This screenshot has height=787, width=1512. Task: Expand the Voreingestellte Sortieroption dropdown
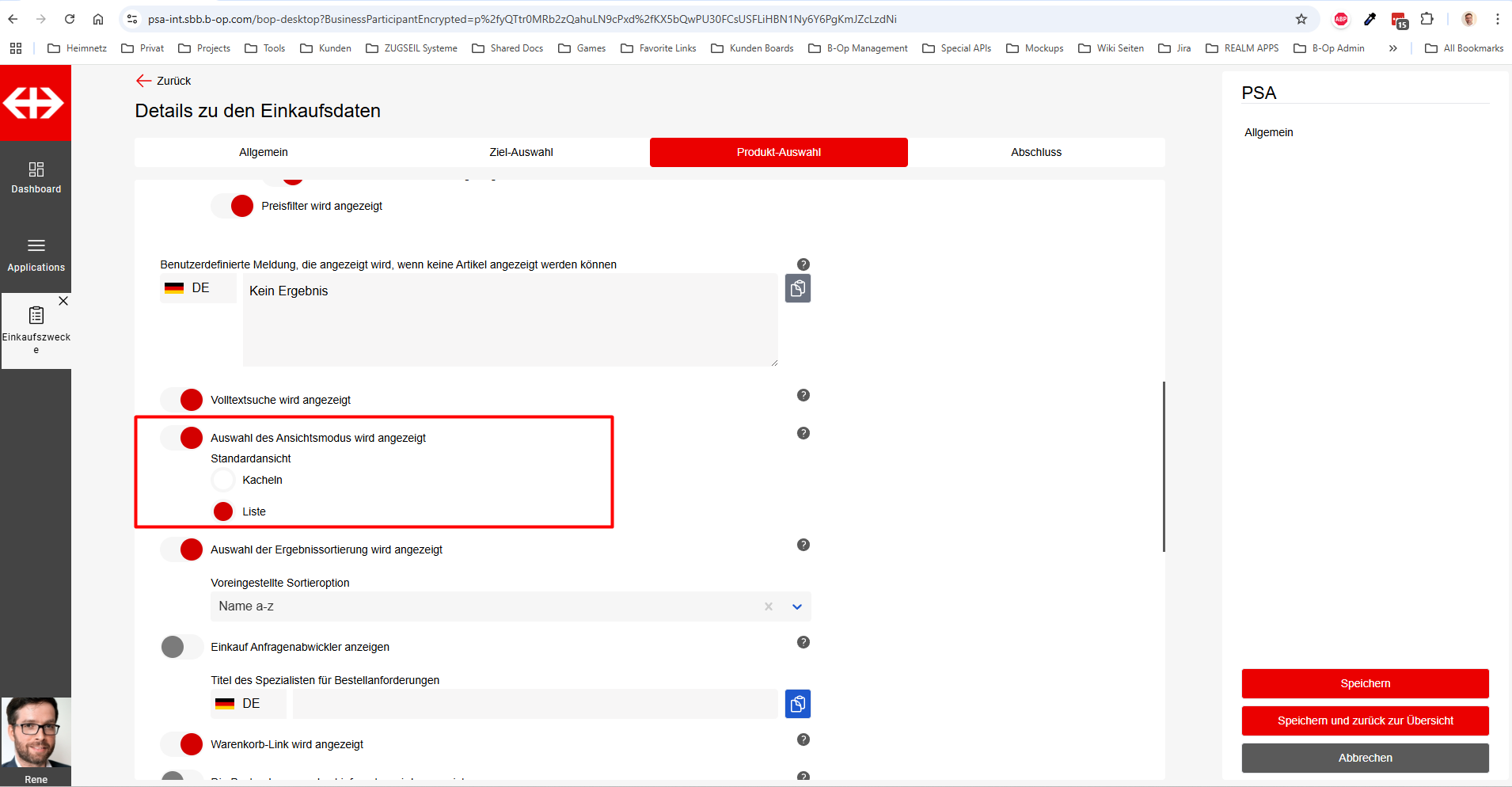tap(796, 606)
